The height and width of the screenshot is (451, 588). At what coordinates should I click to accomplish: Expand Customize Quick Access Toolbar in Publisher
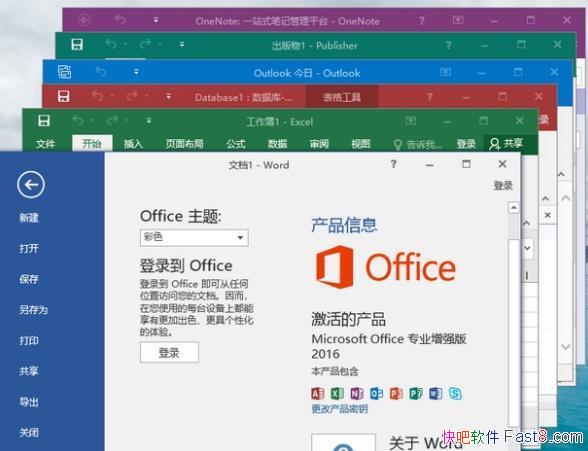(182, 45)
